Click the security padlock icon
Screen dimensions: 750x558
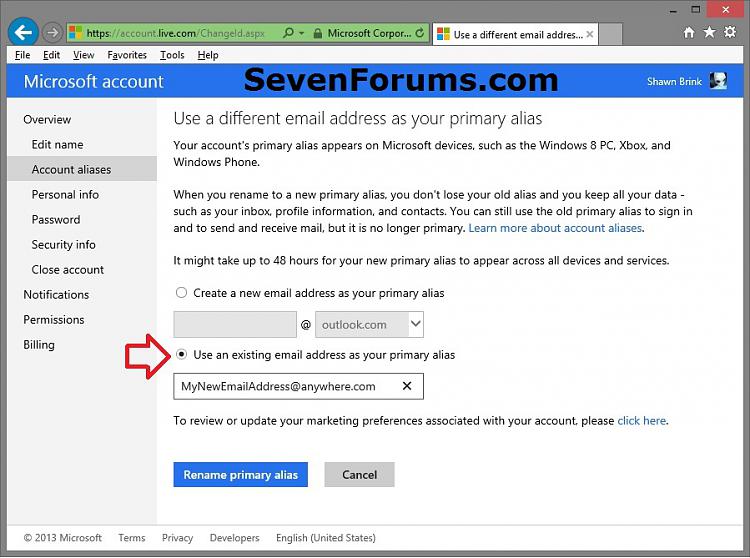tap(318, 33)
